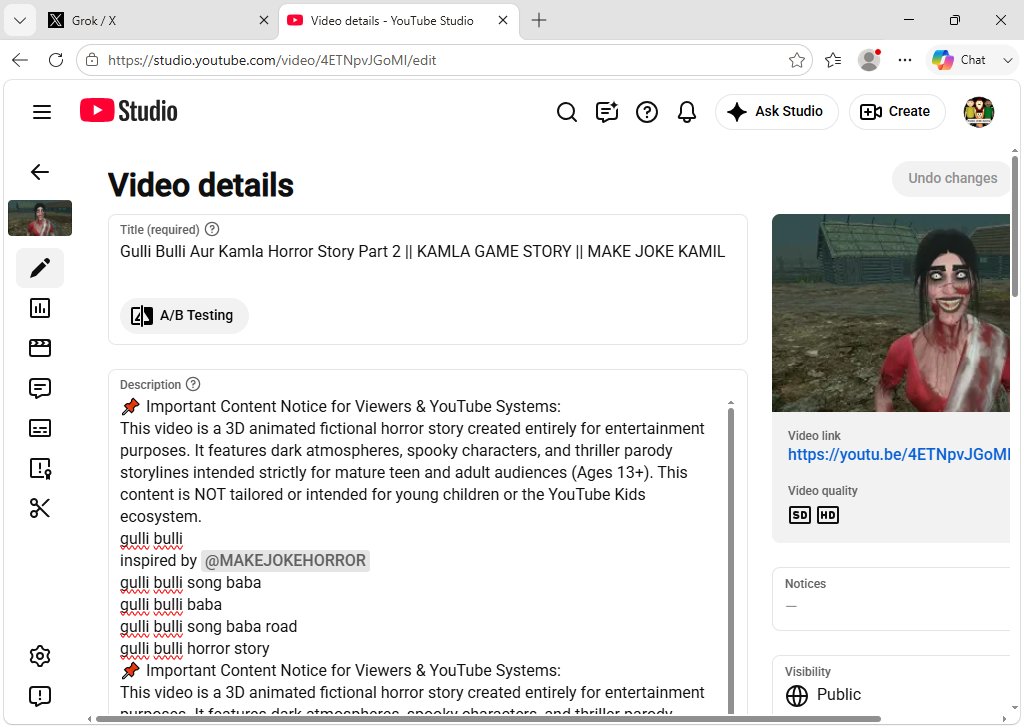
Task: Click the horizontal page scrollbar
Action: [488, 720]
